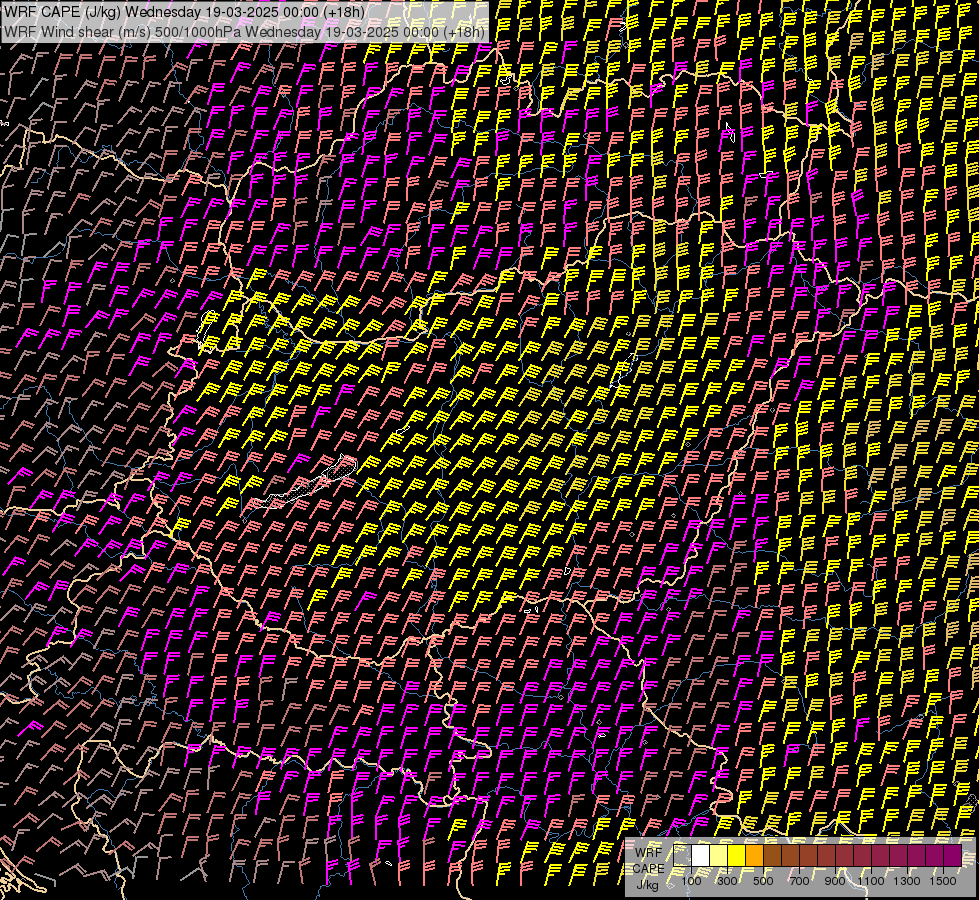Select the transparent first legend swatch

pos(682,855)
